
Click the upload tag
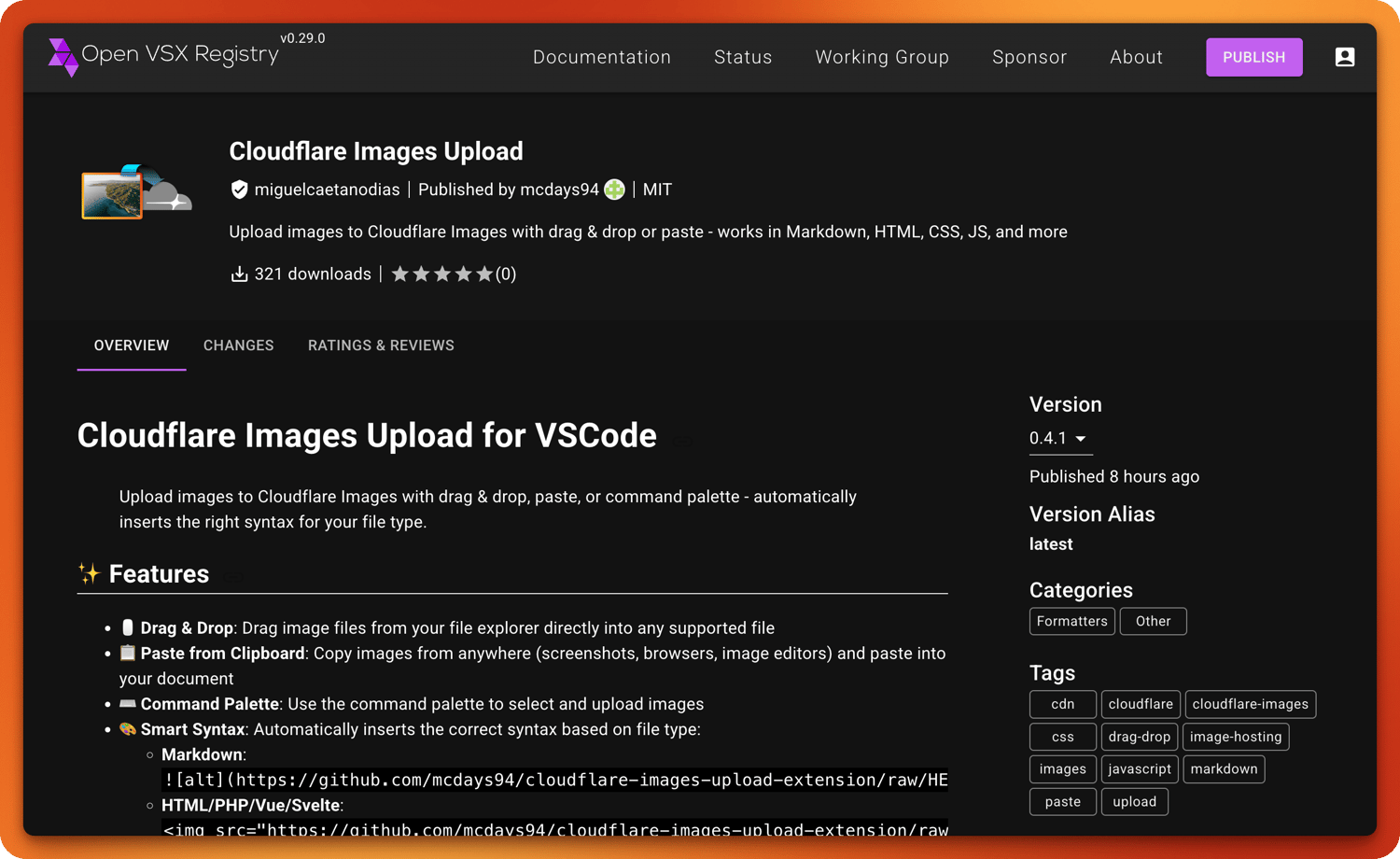1135,802
